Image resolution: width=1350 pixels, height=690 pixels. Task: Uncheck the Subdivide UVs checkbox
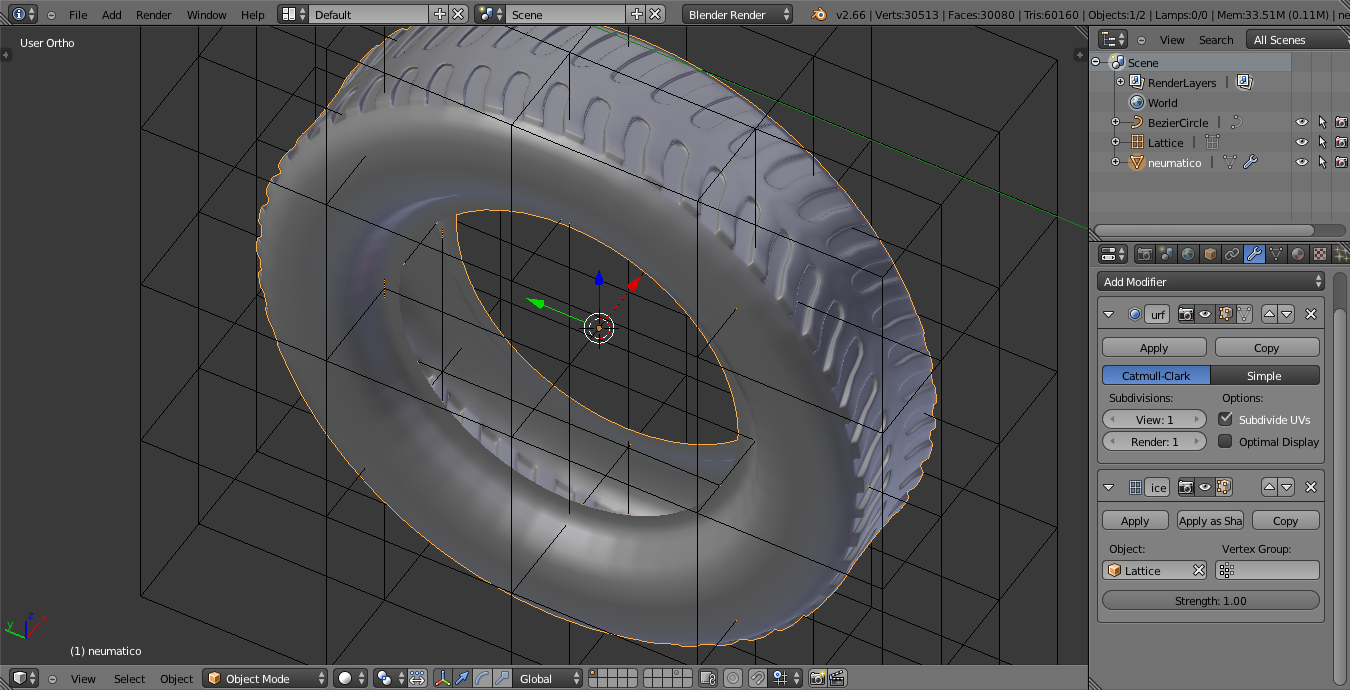point(1225,419)
